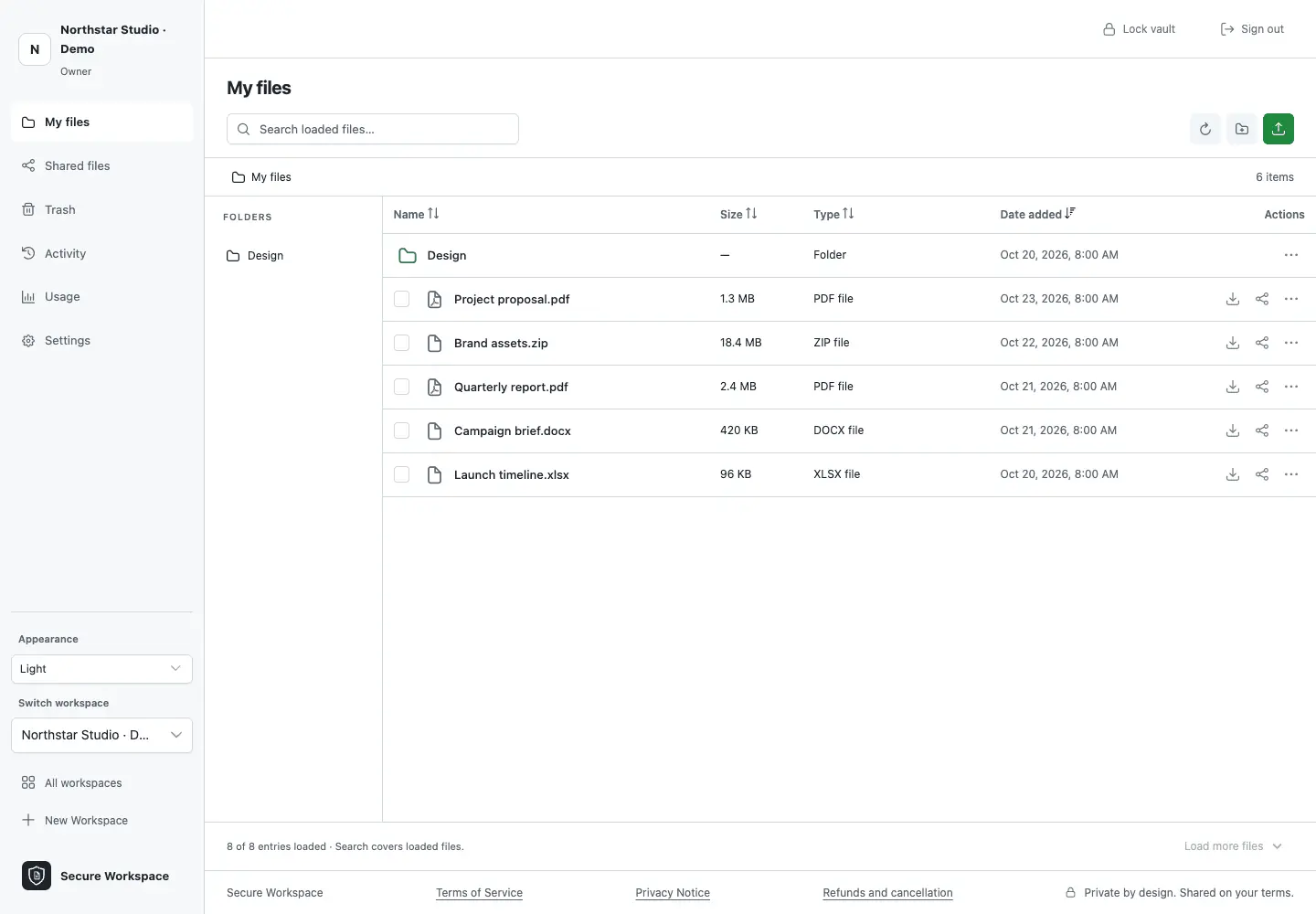Open the Privacy Notice link

(x=673, y=893)
